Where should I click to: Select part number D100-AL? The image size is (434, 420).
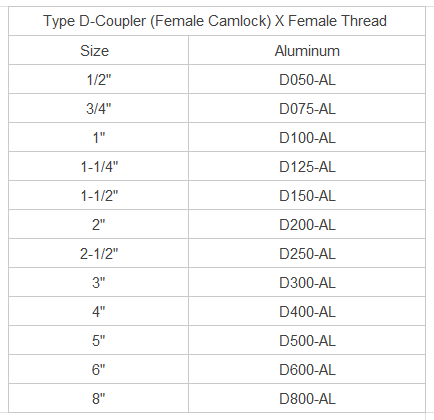(x=307, y=138)
